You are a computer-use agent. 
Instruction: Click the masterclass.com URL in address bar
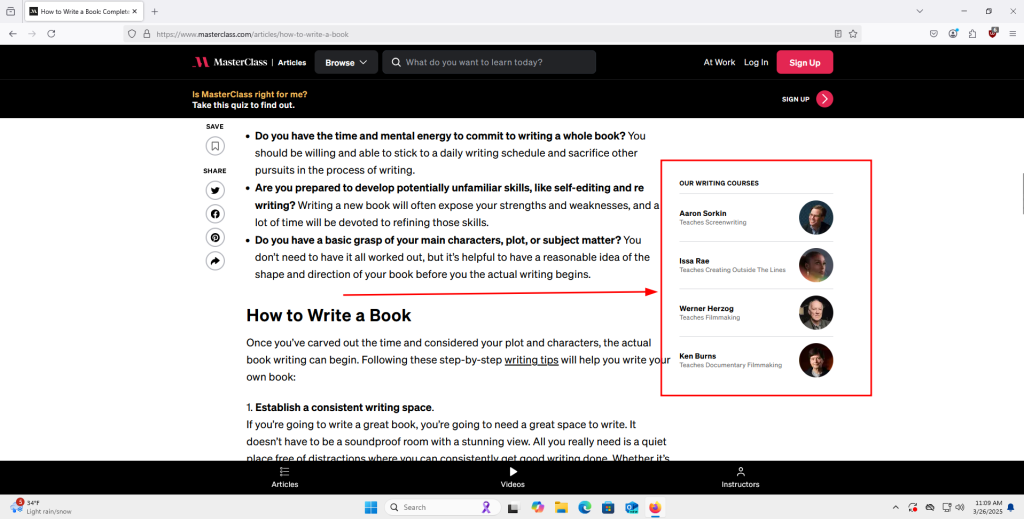[252, 35]
